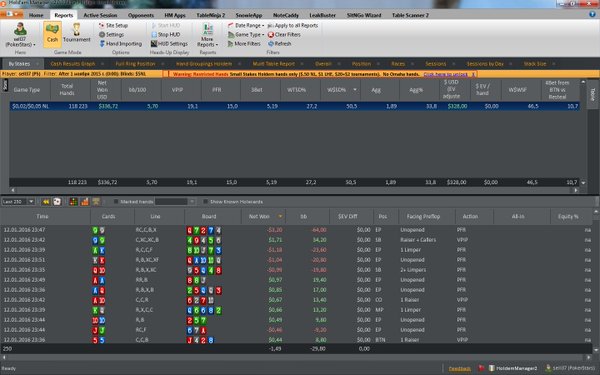This screenshot has width=600, height=375.
Task: Open the Settings gear option
Action: coord(111,34)
